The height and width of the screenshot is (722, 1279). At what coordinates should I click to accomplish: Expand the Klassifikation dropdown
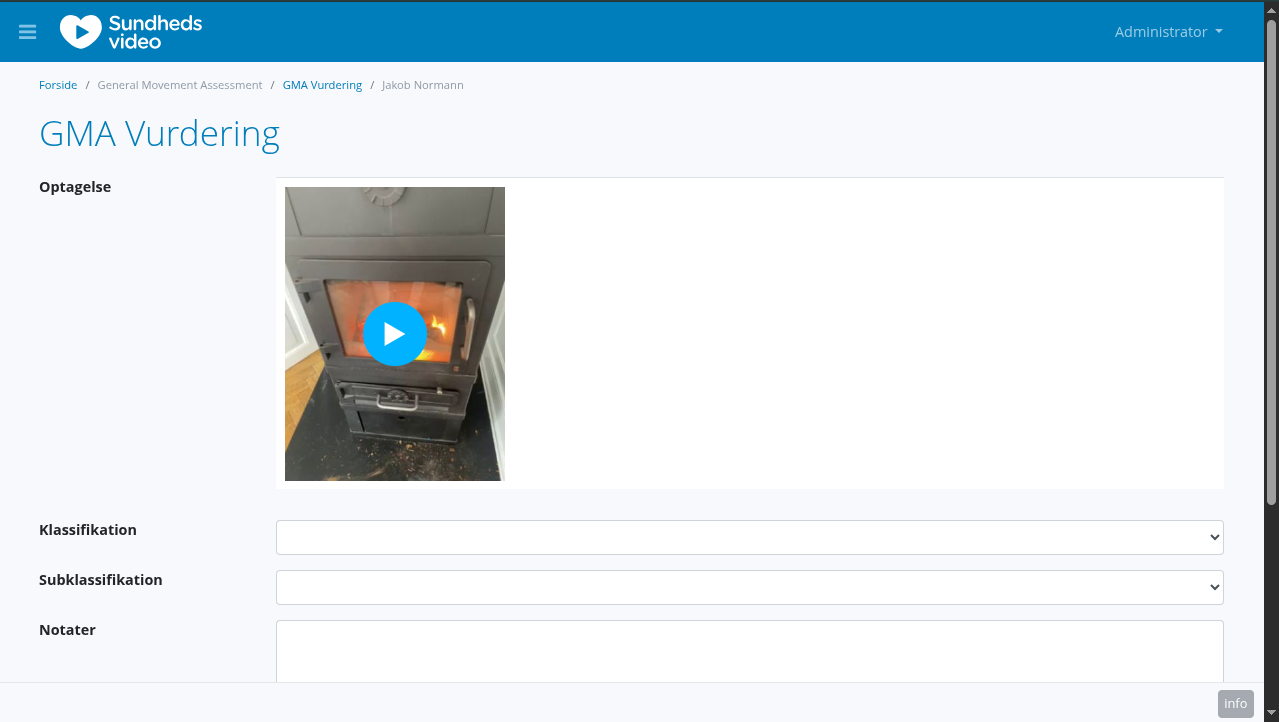click(x=750, y=537)
